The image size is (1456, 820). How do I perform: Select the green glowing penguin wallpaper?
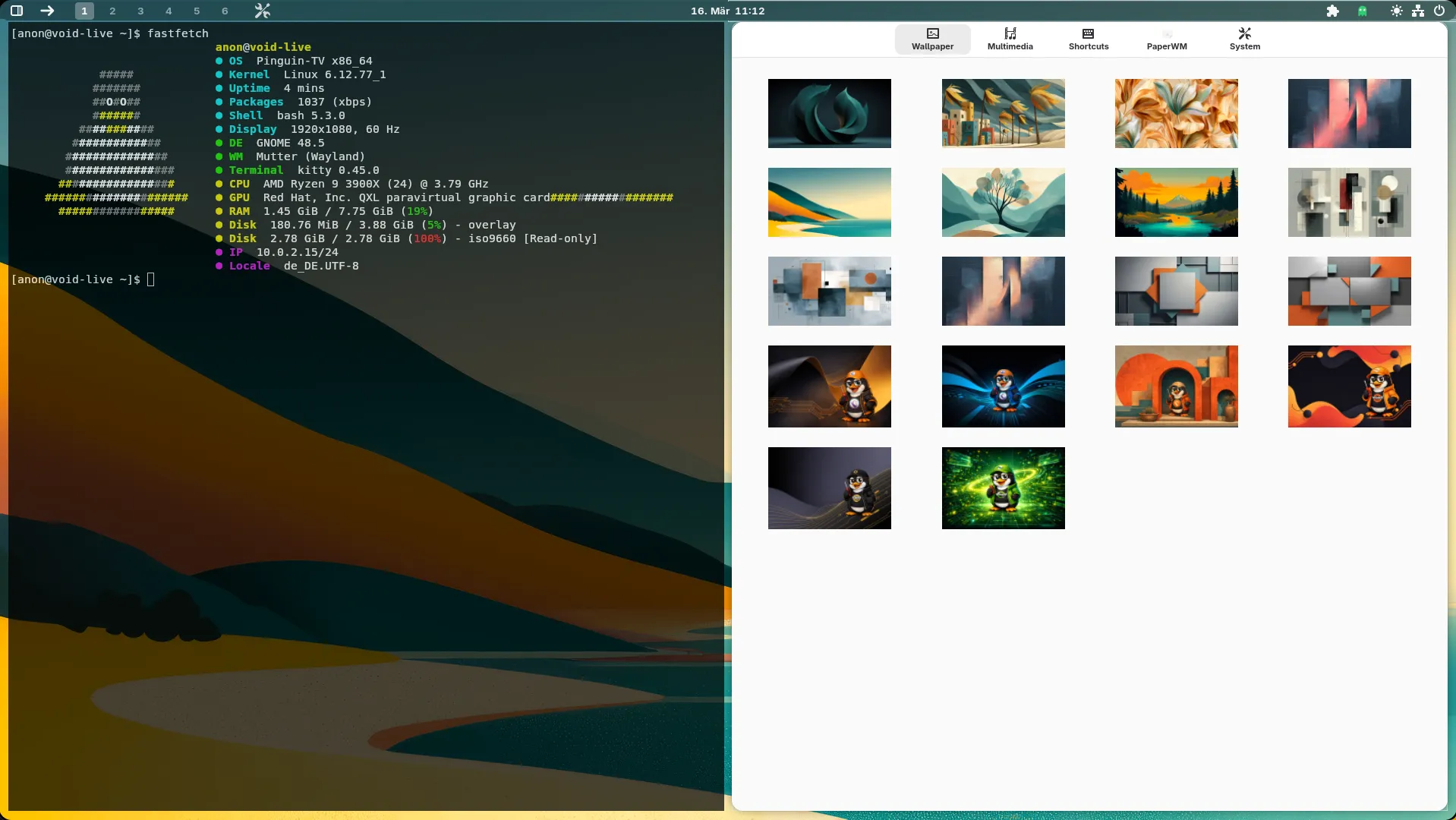click(x=1003, y=488)
